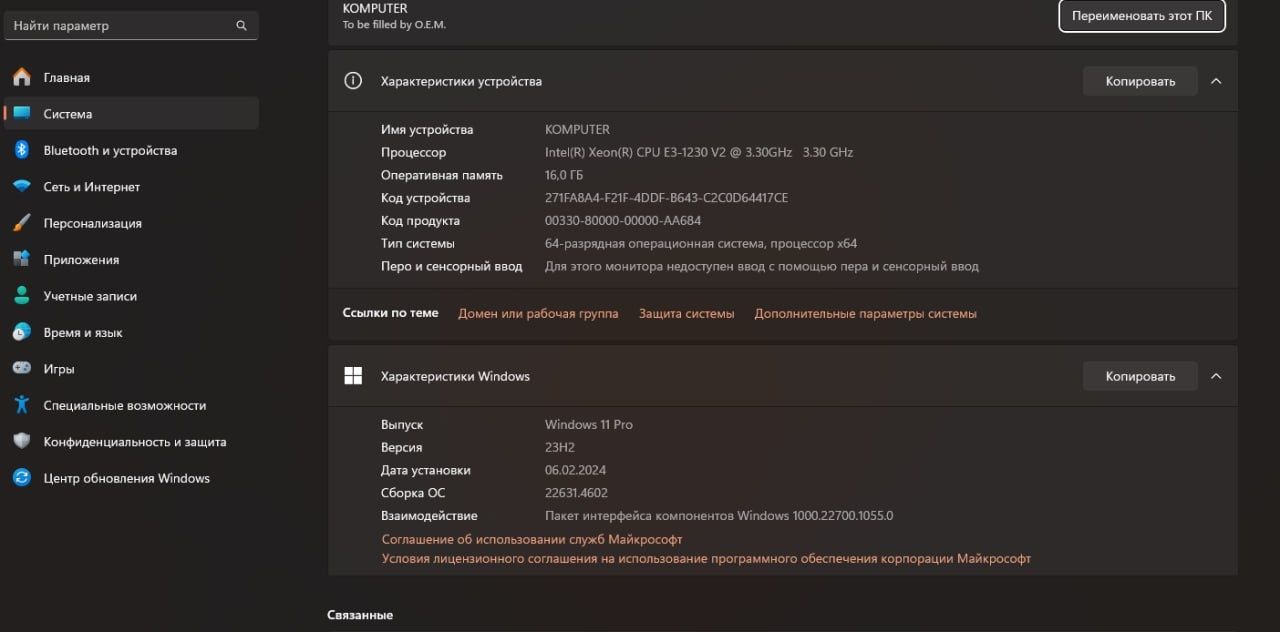Click the Система monitor icon in sidebar
This screenshot has width=1280, height=632.
(x=21, y=113)
